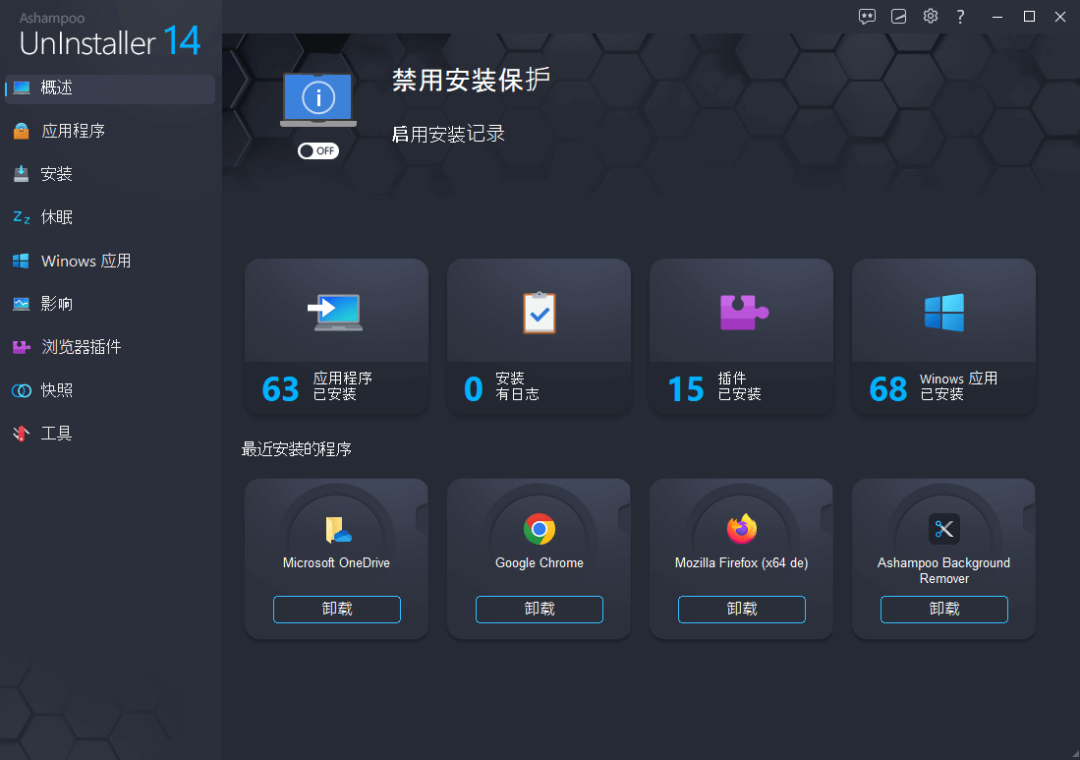1080x760 pixels.
Task: Uninstall Microsoft OneDrive with 卸载 button
Action: (337, 609)
